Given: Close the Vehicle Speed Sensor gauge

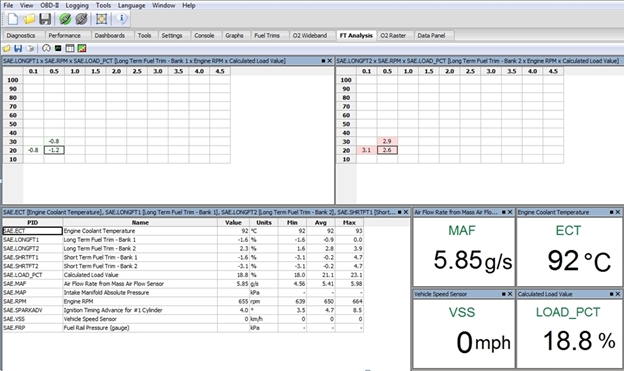Looking at the screenshot, I should coord(510,294).
